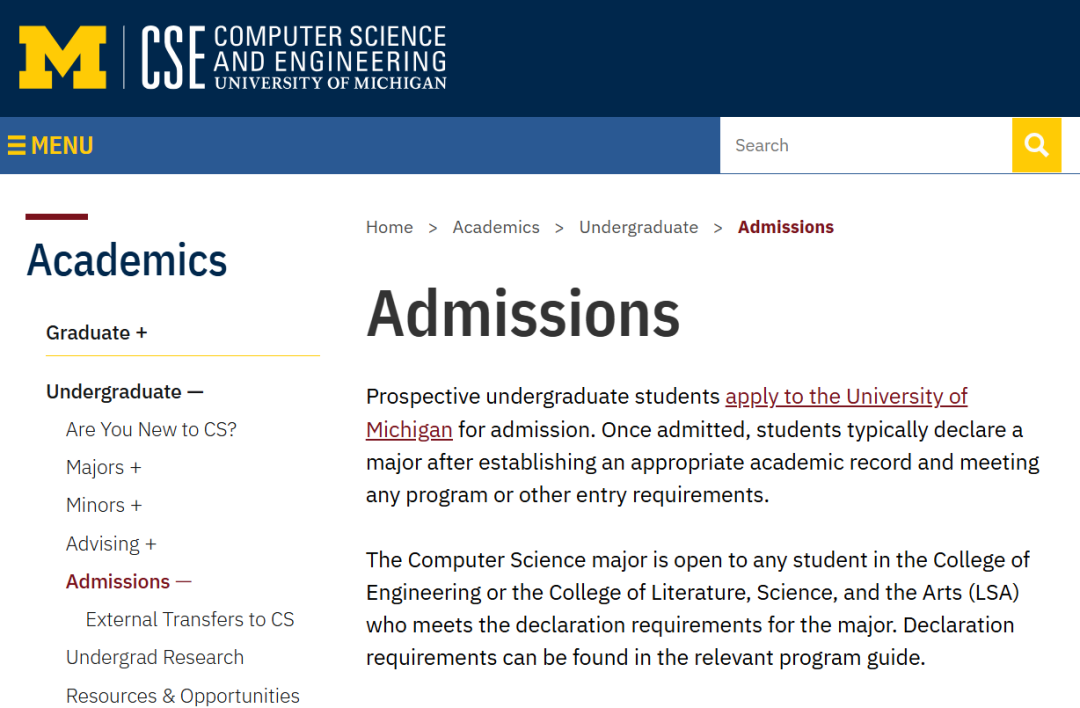Viewport: 1080px width, 708px height.
Task: Click the CSE Computer Science and Engineering logo
Action: click(x=294, y=58)
